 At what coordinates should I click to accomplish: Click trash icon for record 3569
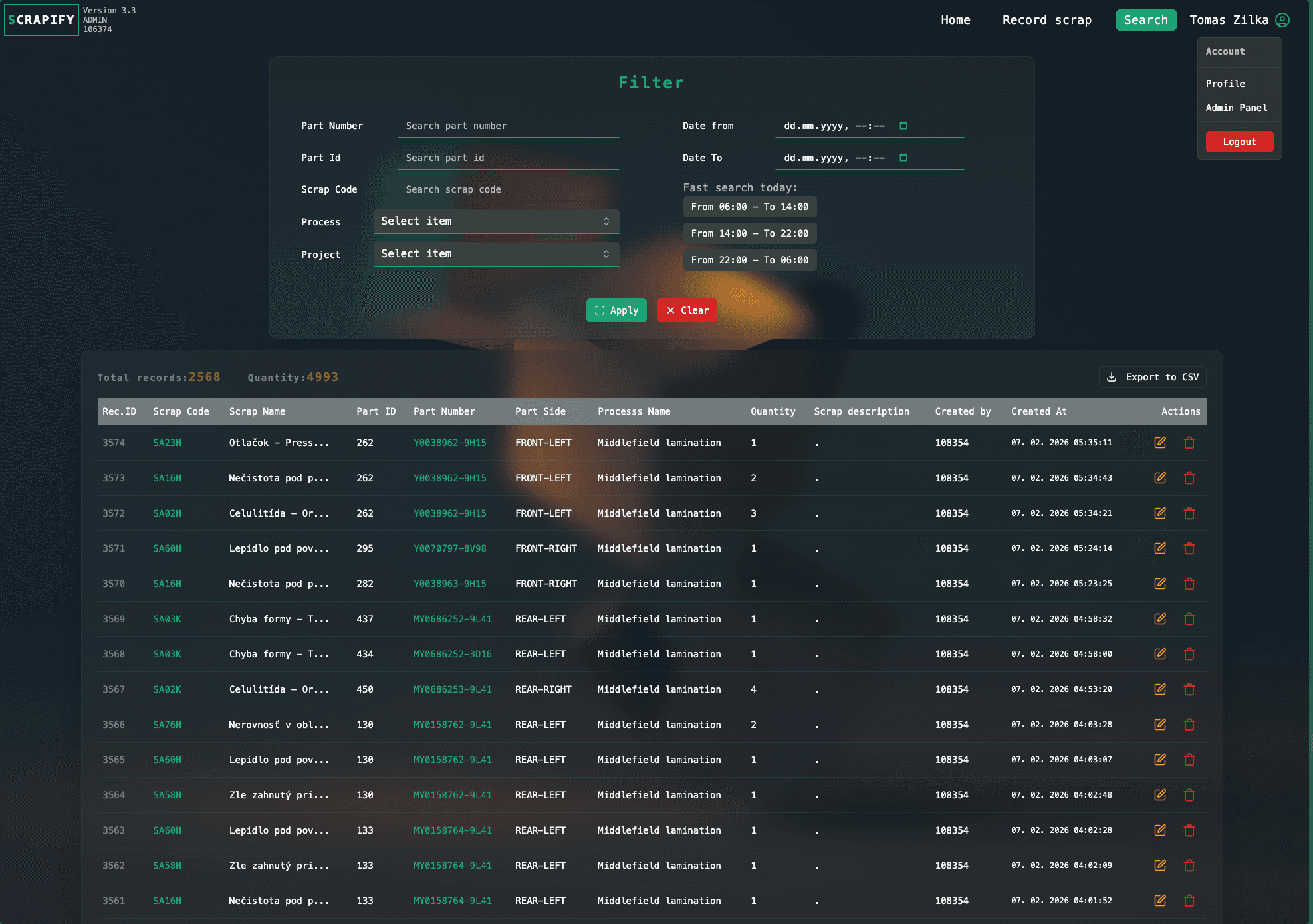pos(1189,619)
